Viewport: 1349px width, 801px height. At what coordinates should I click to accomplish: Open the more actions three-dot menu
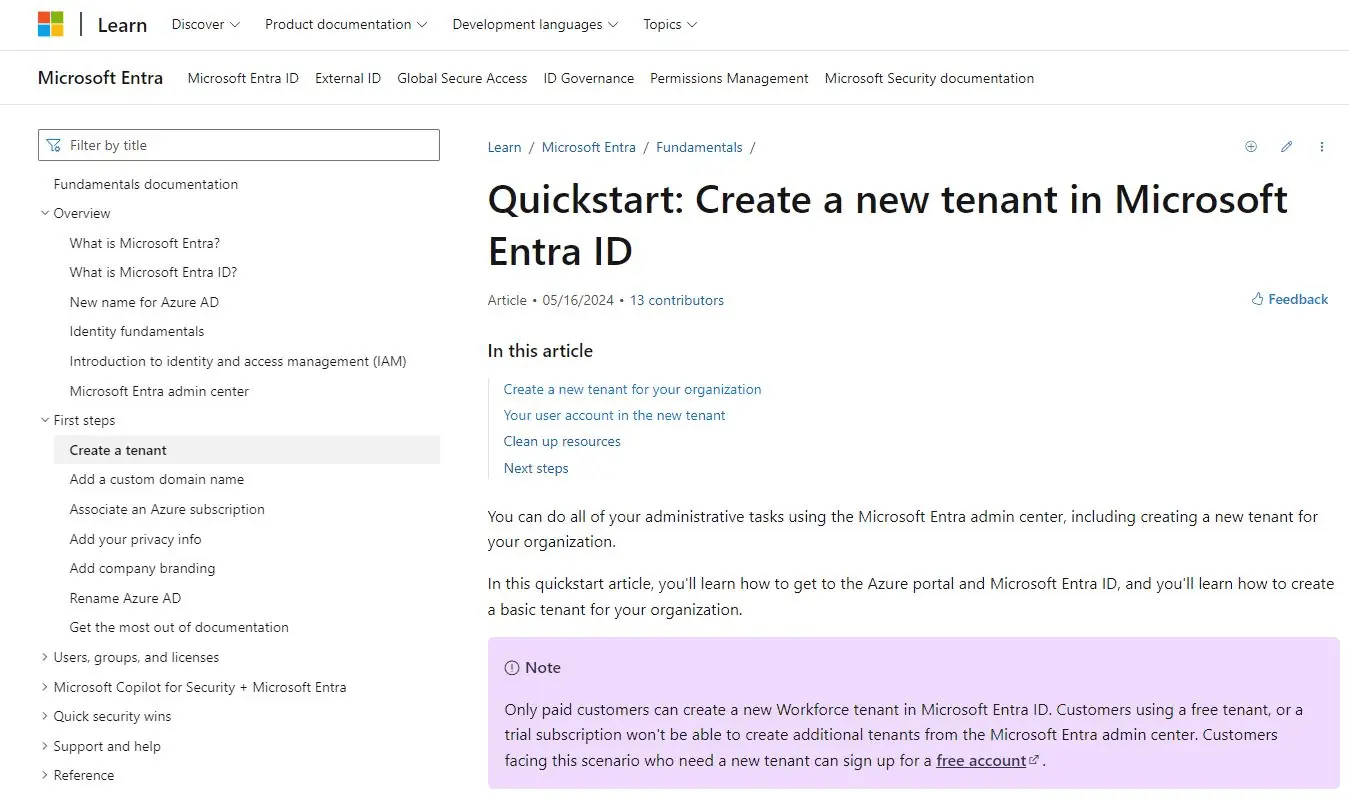[1321, 147]
